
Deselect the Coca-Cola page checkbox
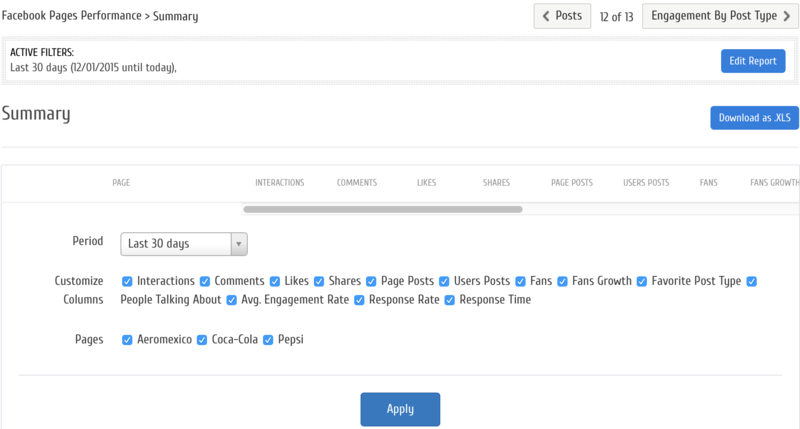[202, 340]
